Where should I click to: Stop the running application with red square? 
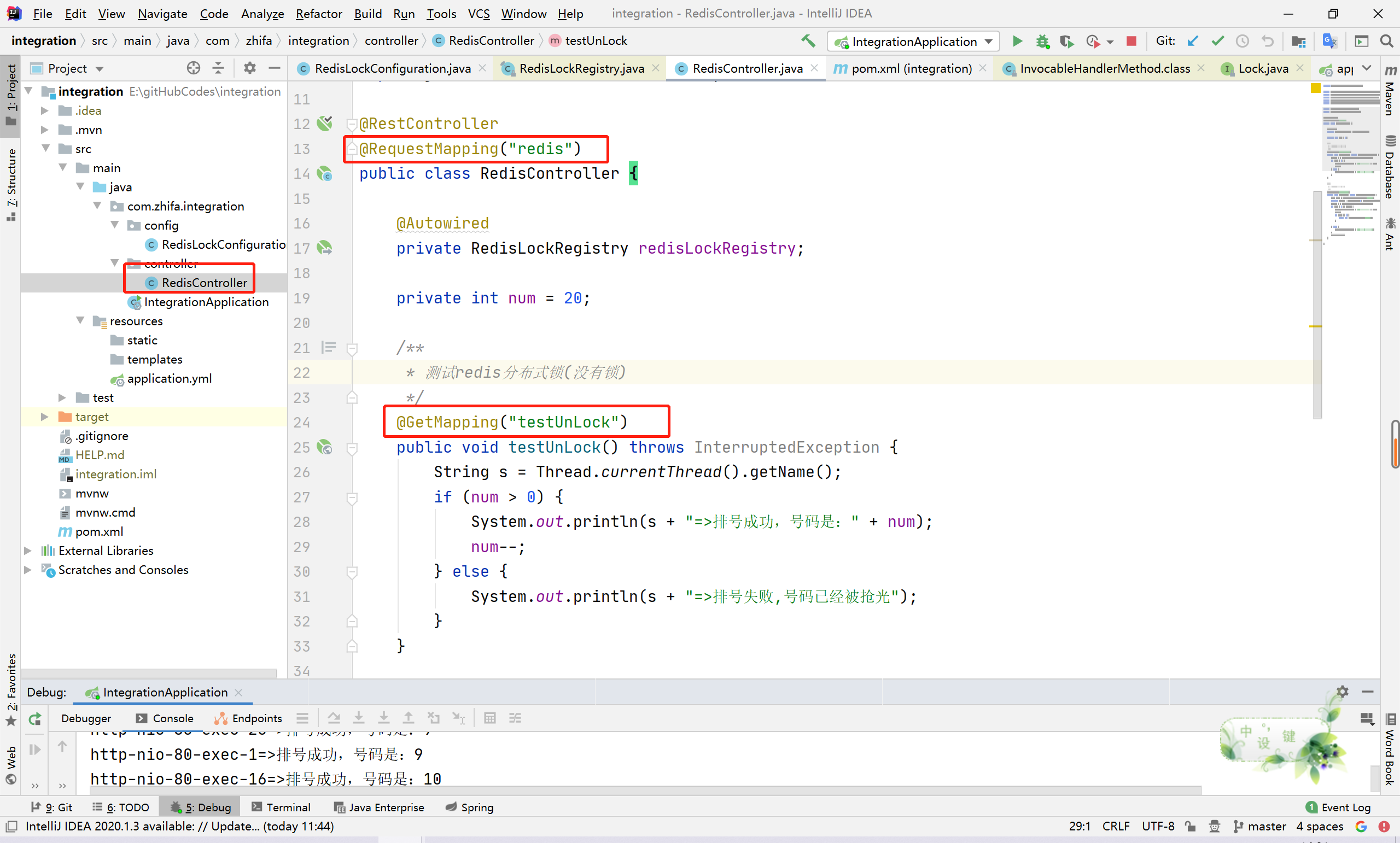tap(1131, 41)
